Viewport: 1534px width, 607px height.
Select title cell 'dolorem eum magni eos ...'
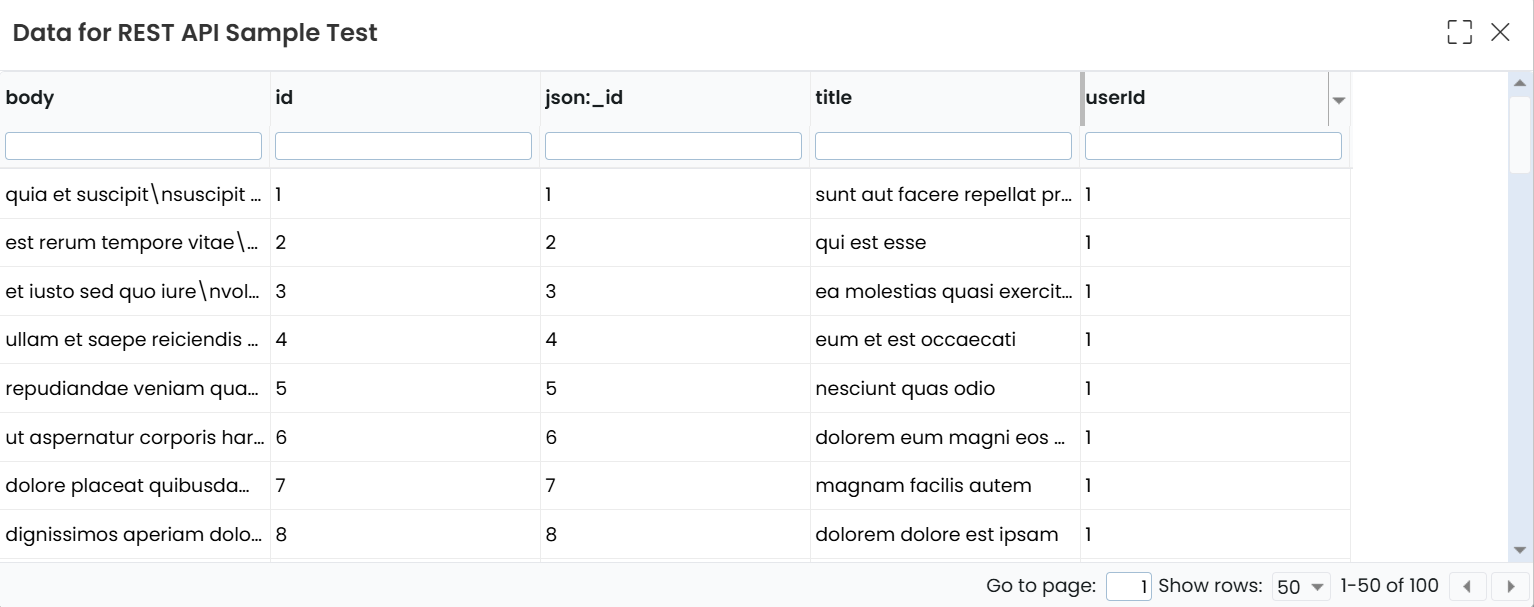click(945, 437)
